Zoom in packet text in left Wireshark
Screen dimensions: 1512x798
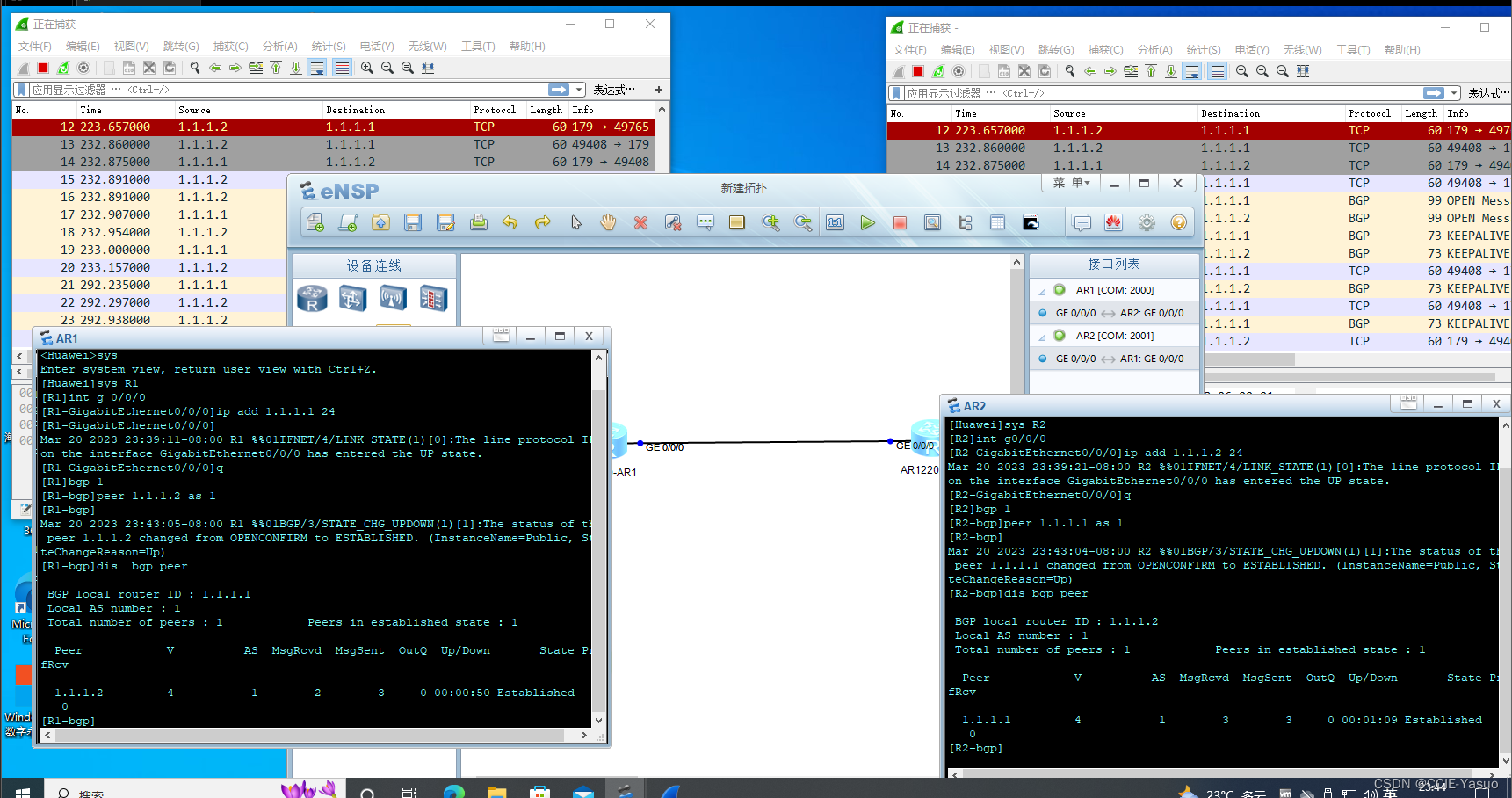click(x=367, y=68)
